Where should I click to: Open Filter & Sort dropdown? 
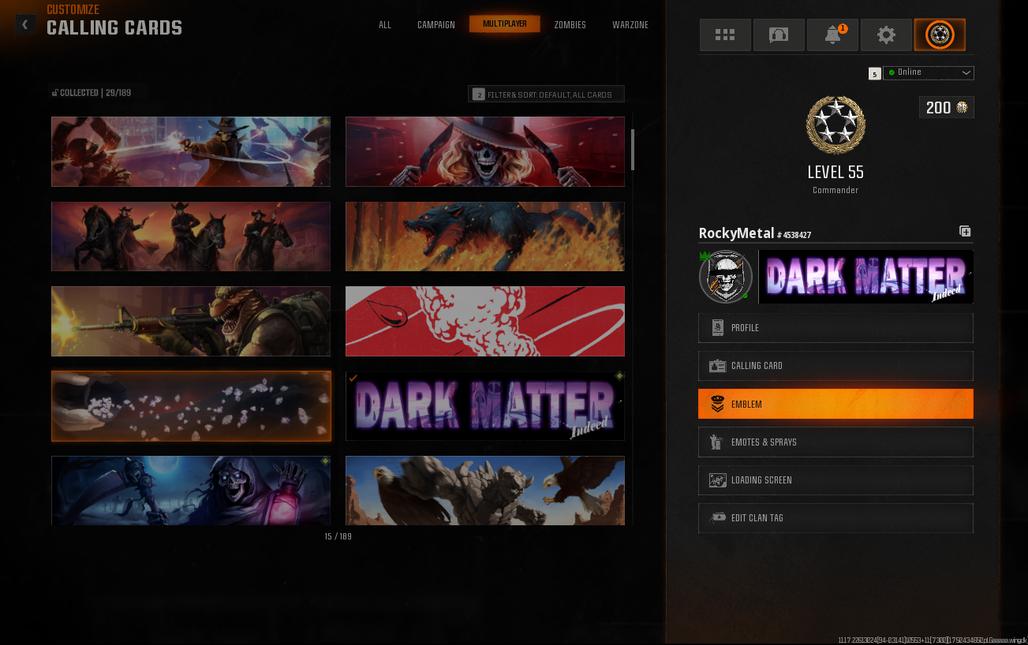pyautogui.click(x=547, y=95)
